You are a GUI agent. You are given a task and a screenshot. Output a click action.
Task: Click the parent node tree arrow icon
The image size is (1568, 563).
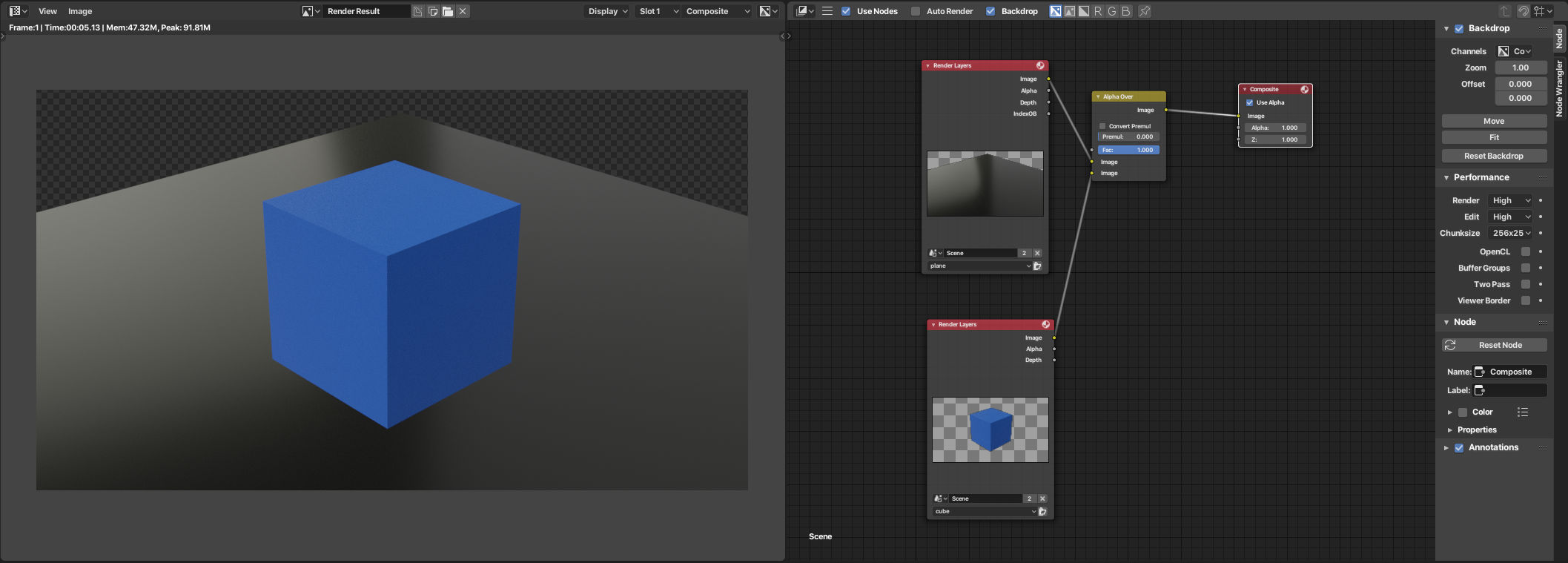tap(1505, 11)
